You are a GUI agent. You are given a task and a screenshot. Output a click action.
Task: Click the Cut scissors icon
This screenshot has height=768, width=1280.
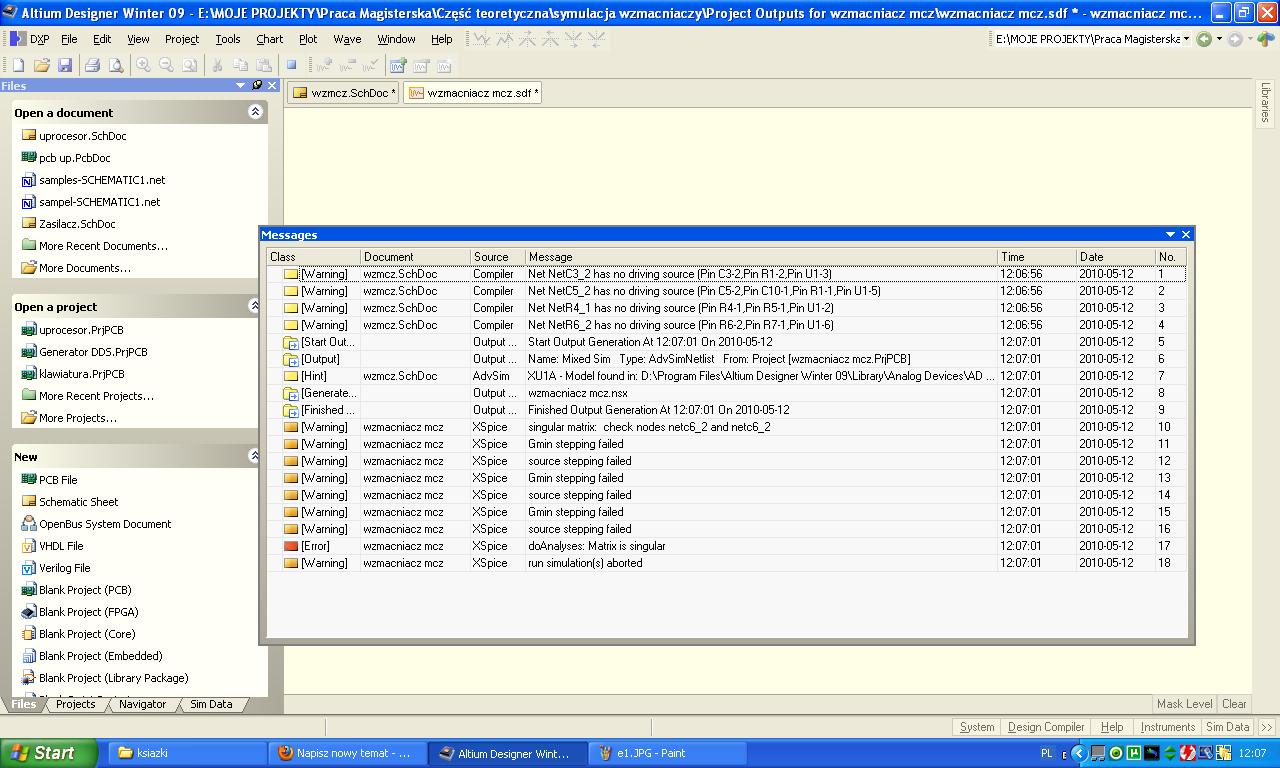point(216,65)
